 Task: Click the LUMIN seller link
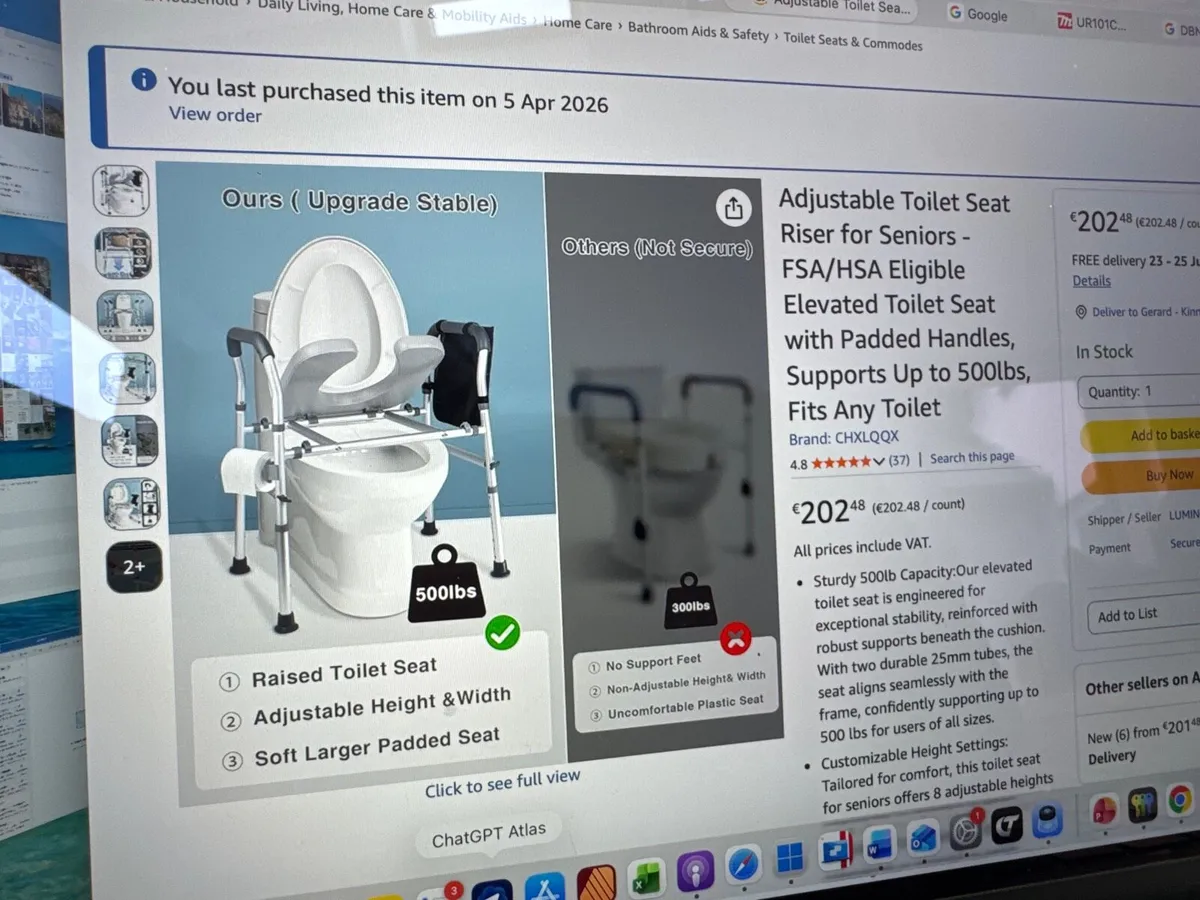[1186, 515]
